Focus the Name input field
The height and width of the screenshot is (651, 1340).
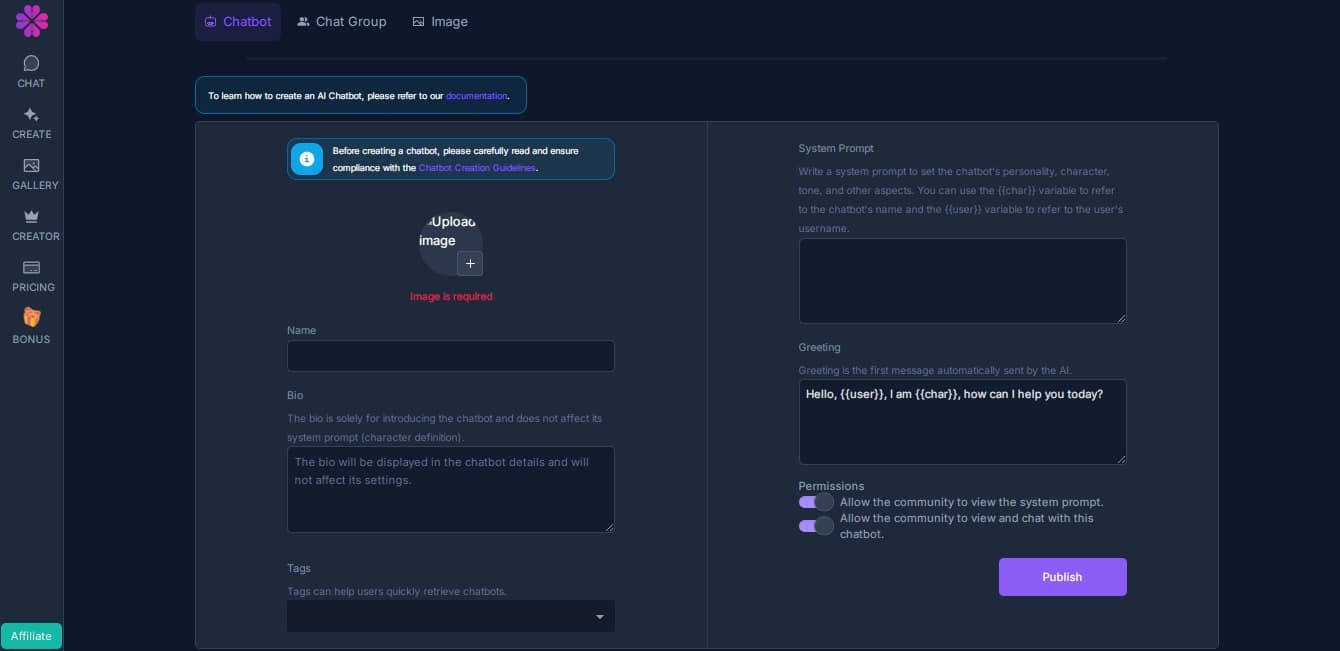451,356
